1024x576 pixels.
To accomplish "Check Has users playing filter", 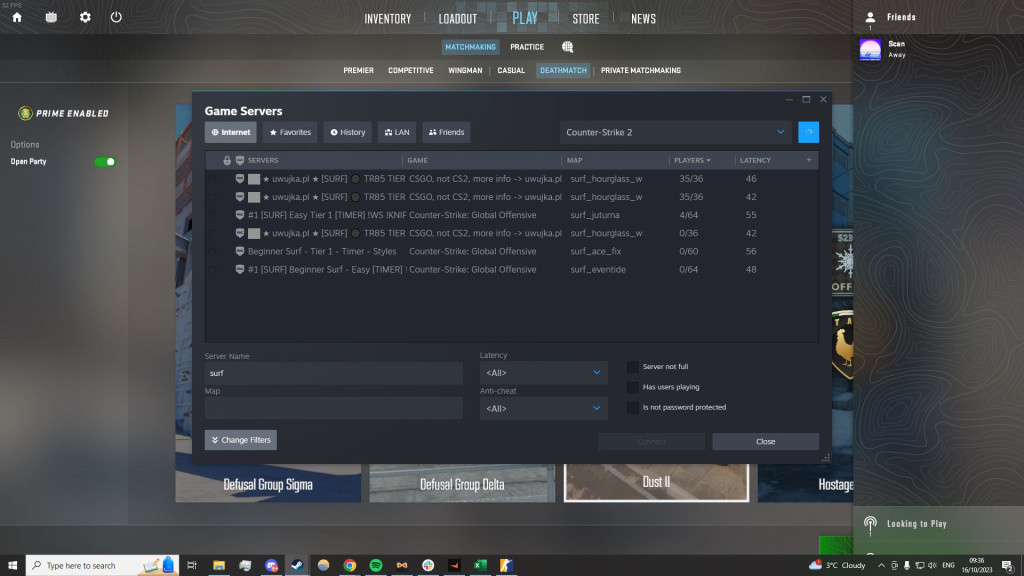I will (632, 387).
